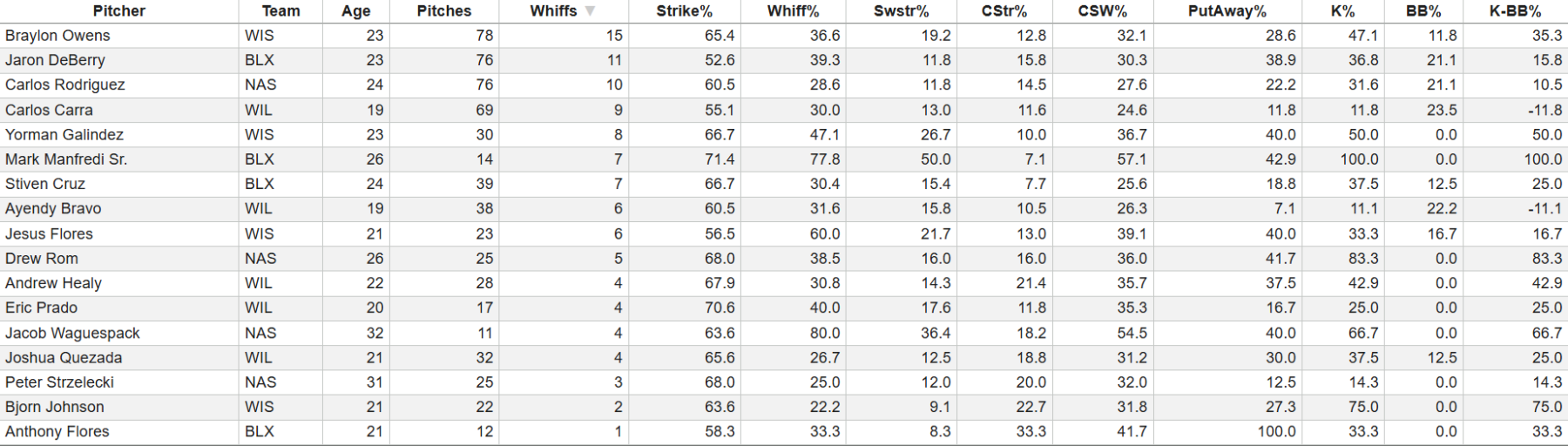1568x446 pixels.
Task: Sort by the Strike% column header
Action: point(684,11)
